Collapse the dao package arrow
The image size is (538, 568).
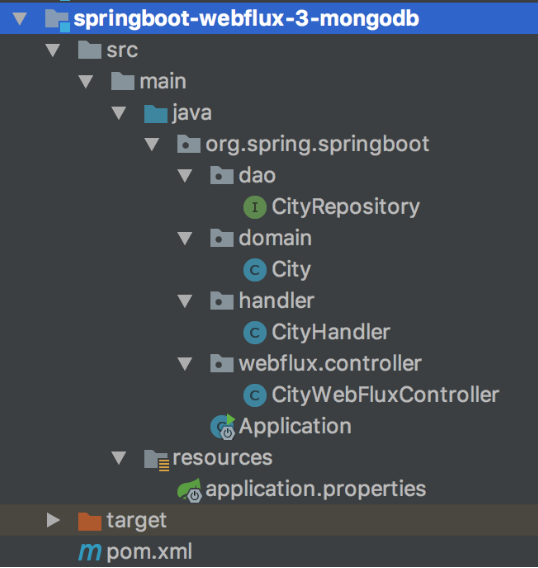(185, 176)
